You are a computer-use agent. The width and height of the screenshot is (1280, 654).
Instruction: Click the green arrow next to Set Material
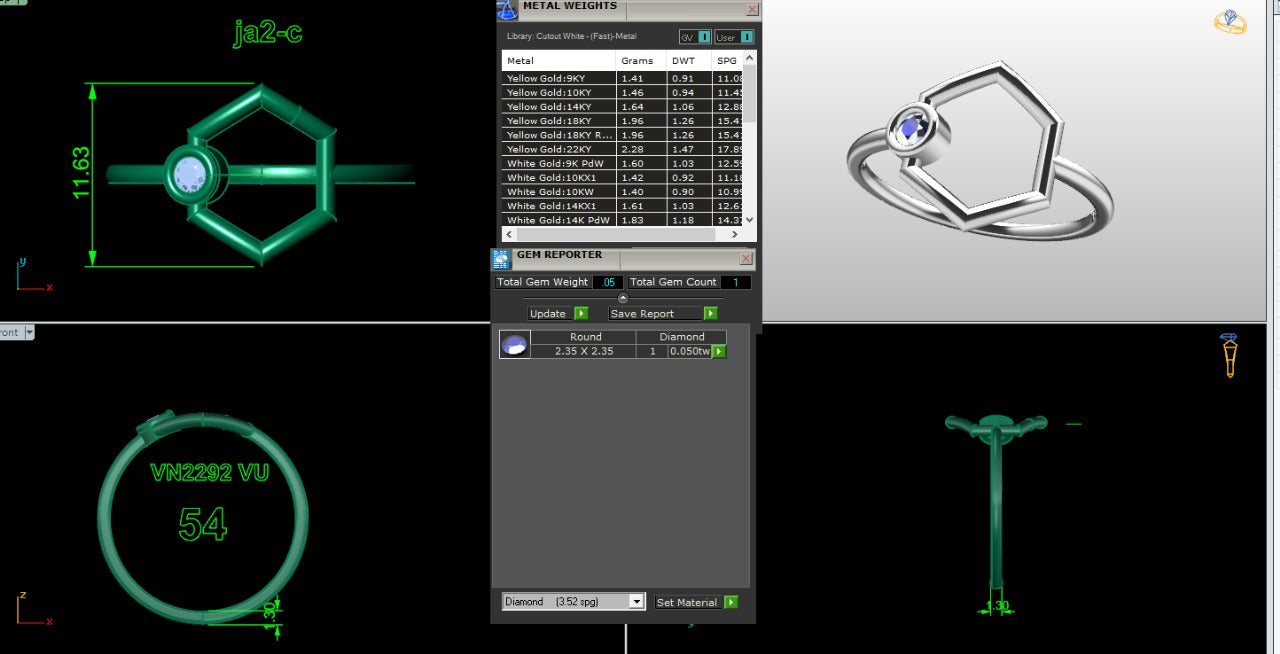tap(731, 602)
